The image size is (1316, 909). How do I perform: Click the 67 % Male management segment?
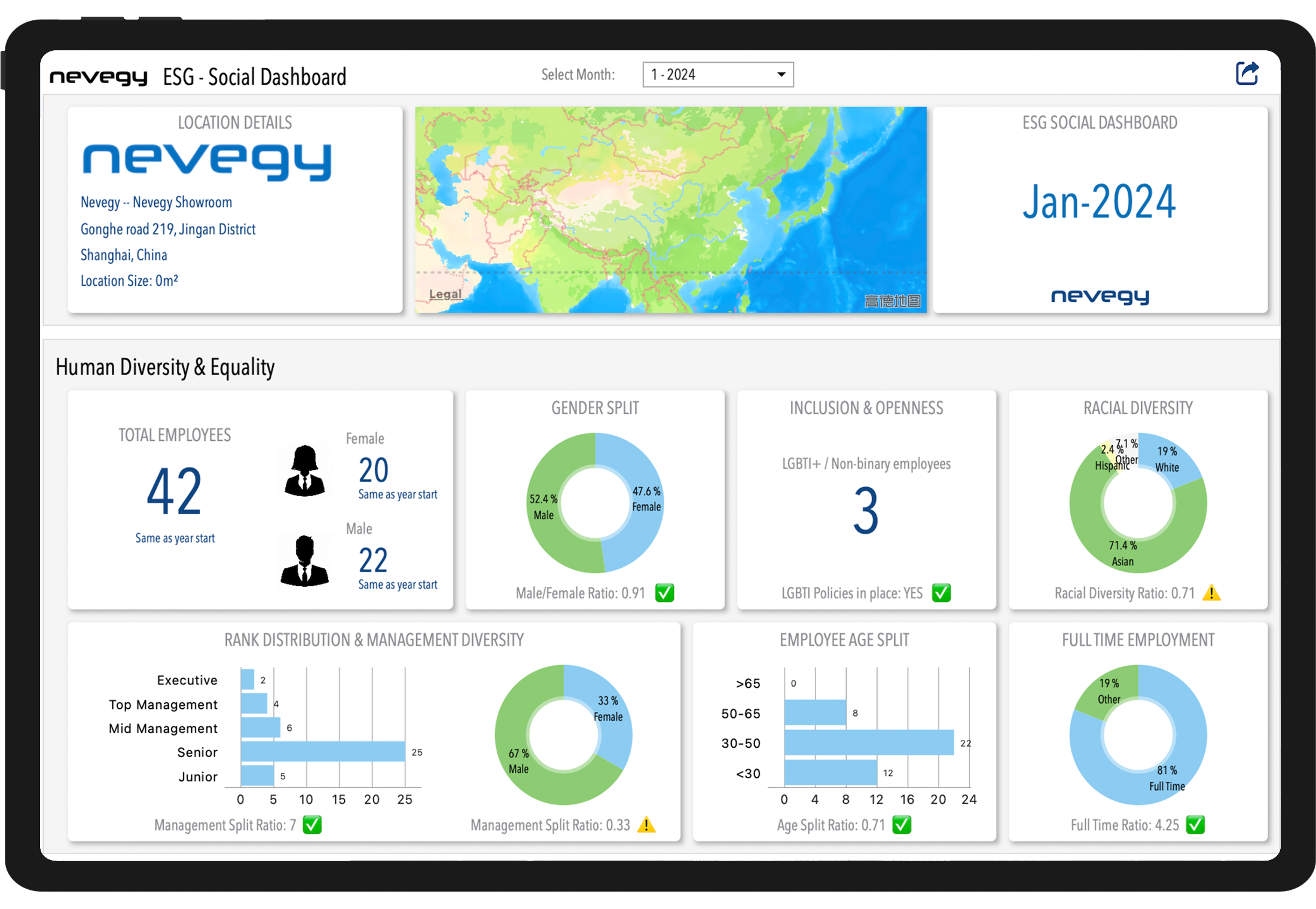click(x=519, y=761)
